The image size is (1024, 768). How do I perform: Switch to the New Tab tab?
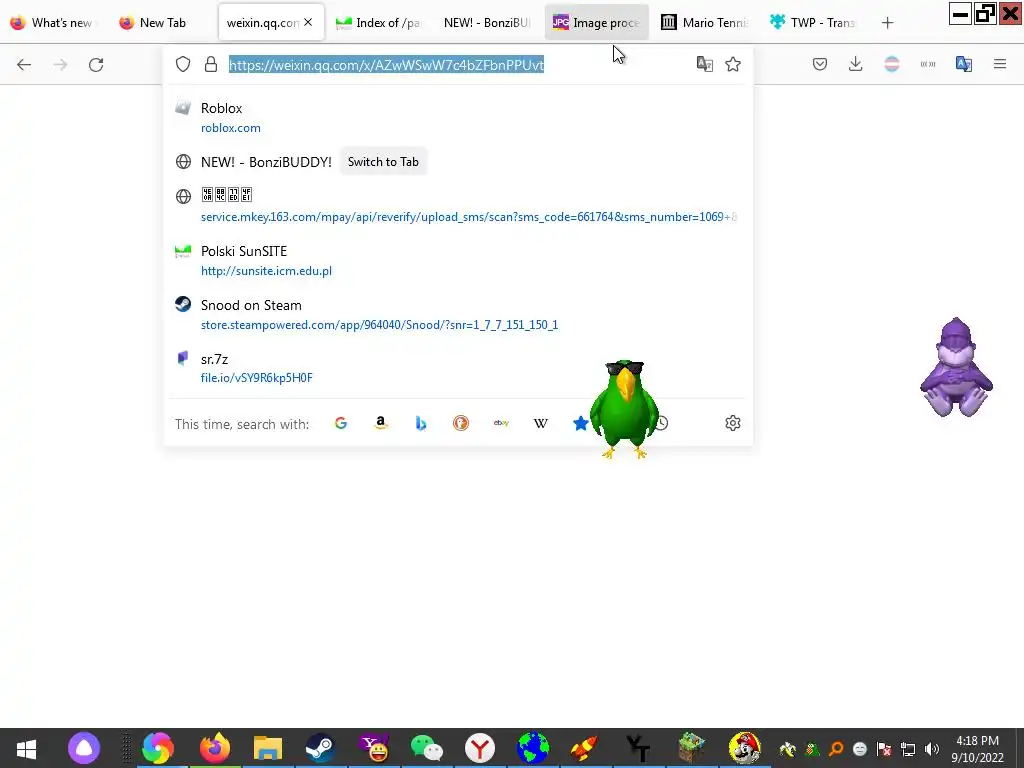(162, 23)
